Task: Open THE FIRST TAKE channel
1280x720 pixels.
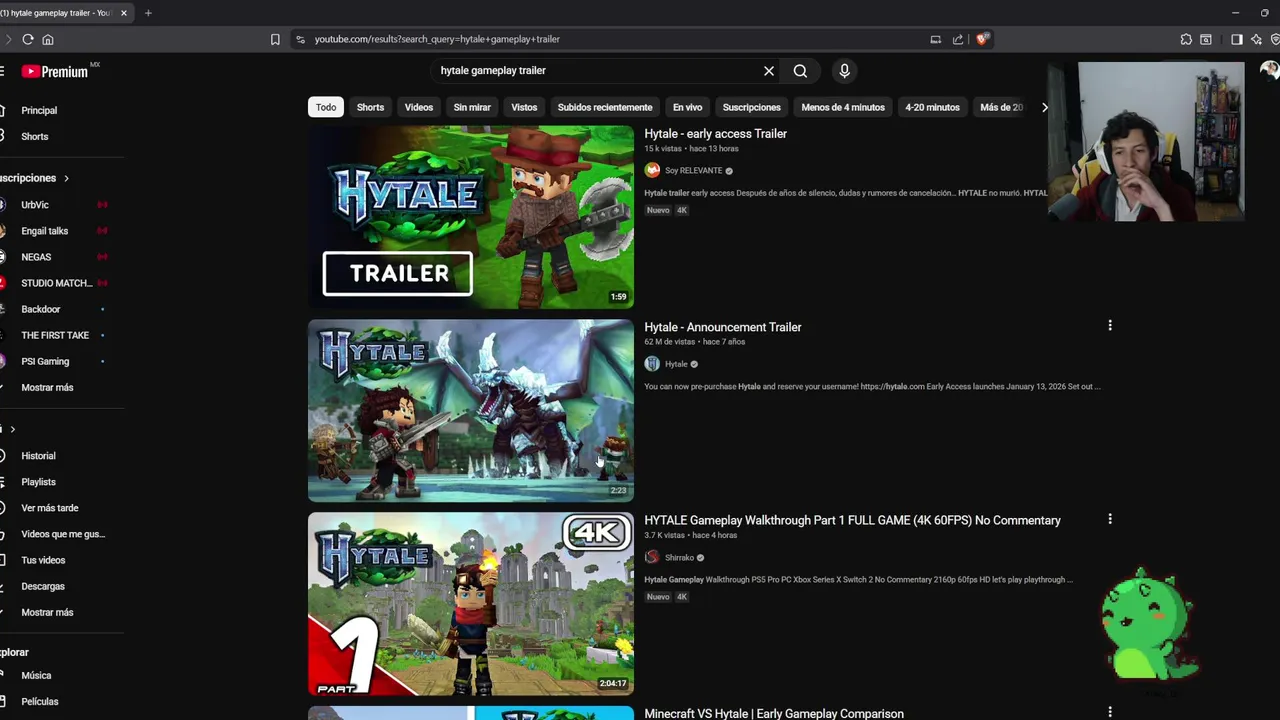Action: pyautogui.click(x=55, y=335)
